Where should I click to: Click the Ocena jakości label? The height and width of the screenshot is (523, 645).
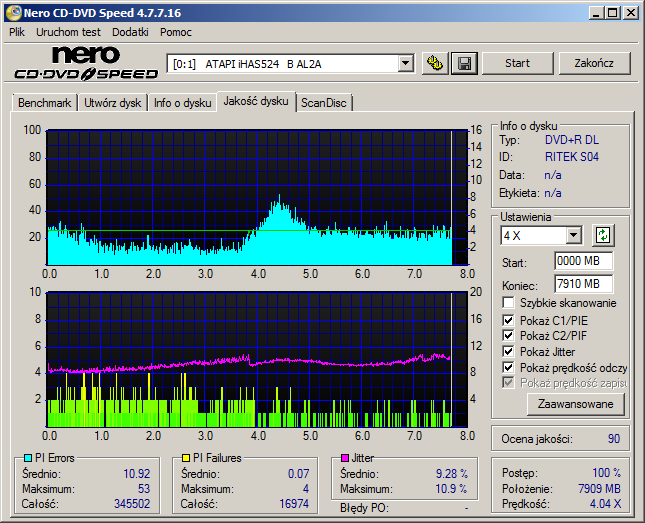point(536,439)
